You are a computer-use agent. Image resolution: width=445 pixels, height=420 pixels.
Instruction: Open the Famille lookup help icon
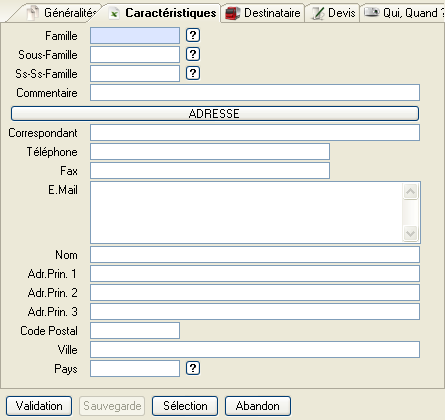click(x=193, y=35)
